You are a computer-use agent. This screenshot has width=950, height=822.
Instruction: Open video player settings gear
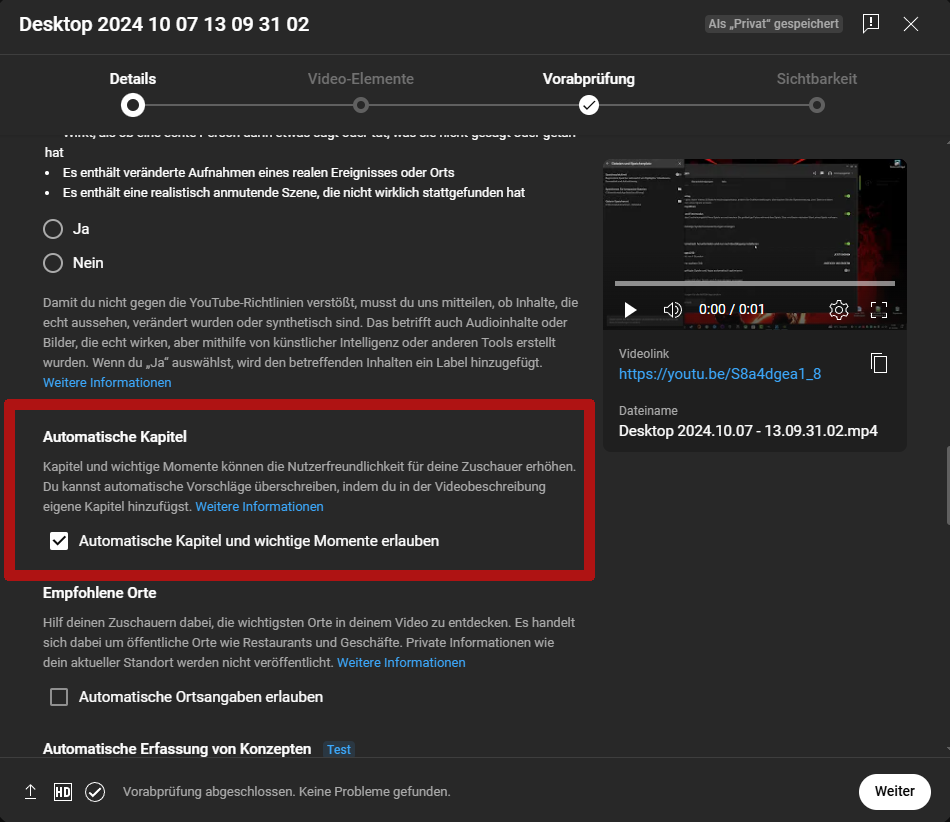[839, 310]
